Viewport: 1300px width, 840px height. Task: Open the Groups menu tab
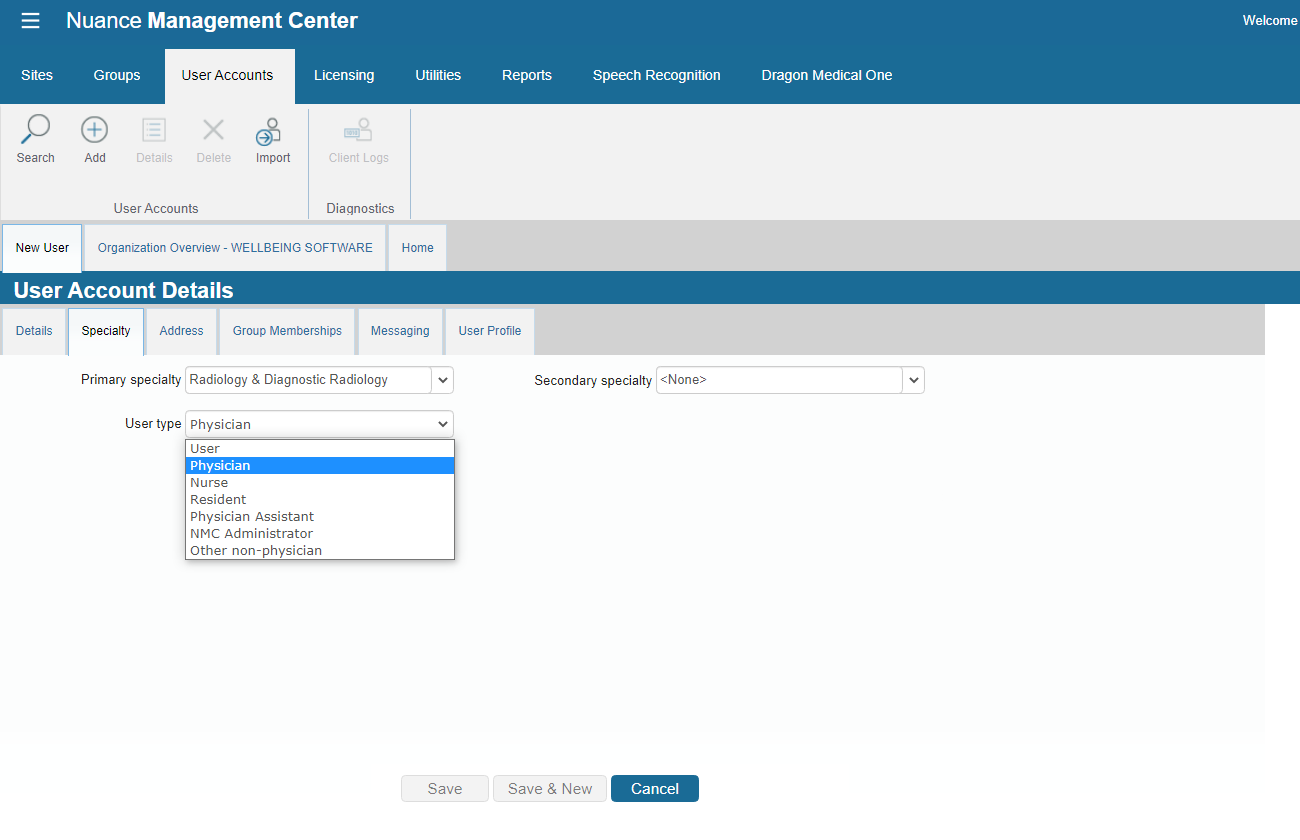coord(117,76)
